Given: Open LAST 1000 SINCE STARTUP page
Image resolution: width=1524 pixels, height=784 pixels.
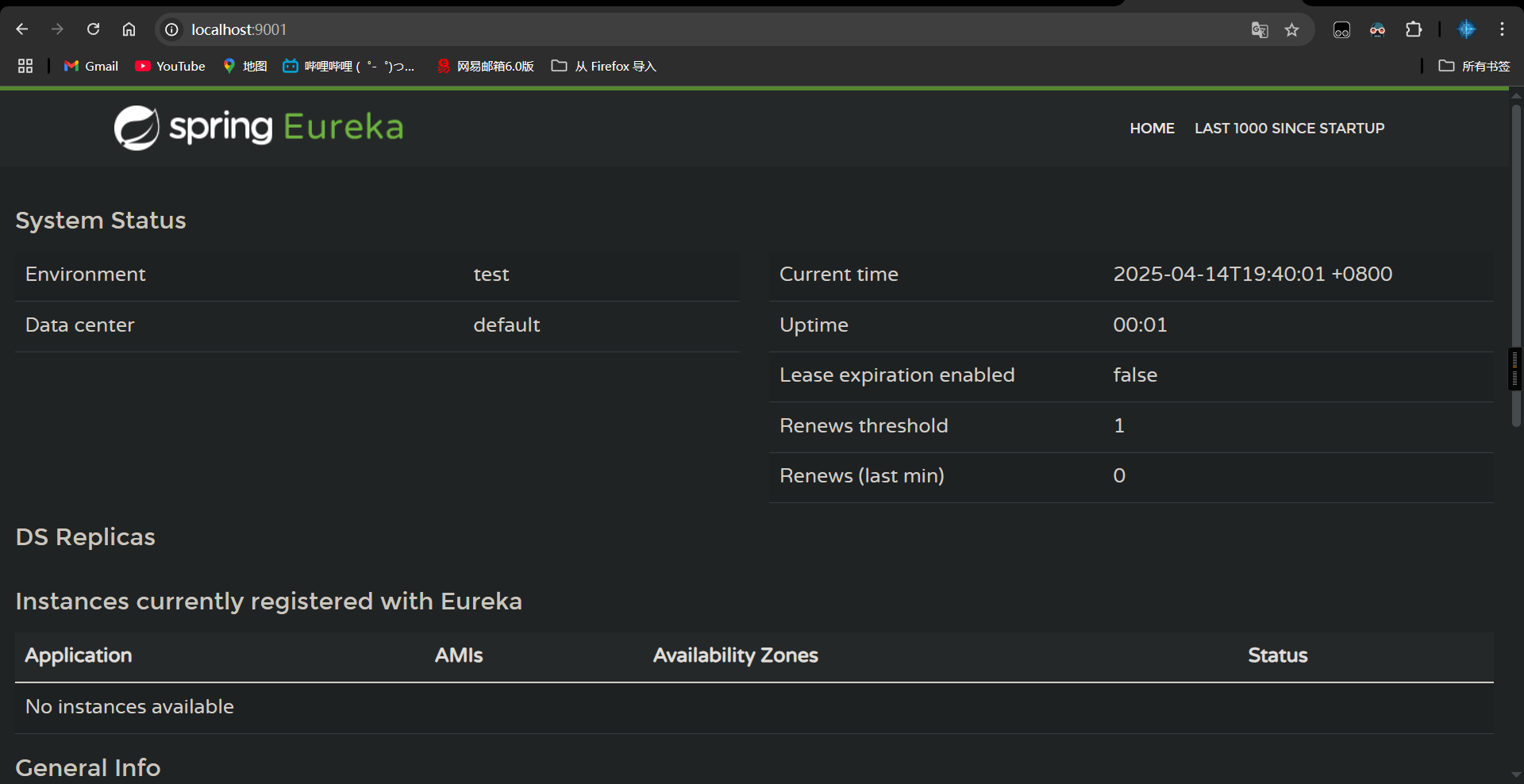Looking at the screenshot, I should [x=1289, y=128].
